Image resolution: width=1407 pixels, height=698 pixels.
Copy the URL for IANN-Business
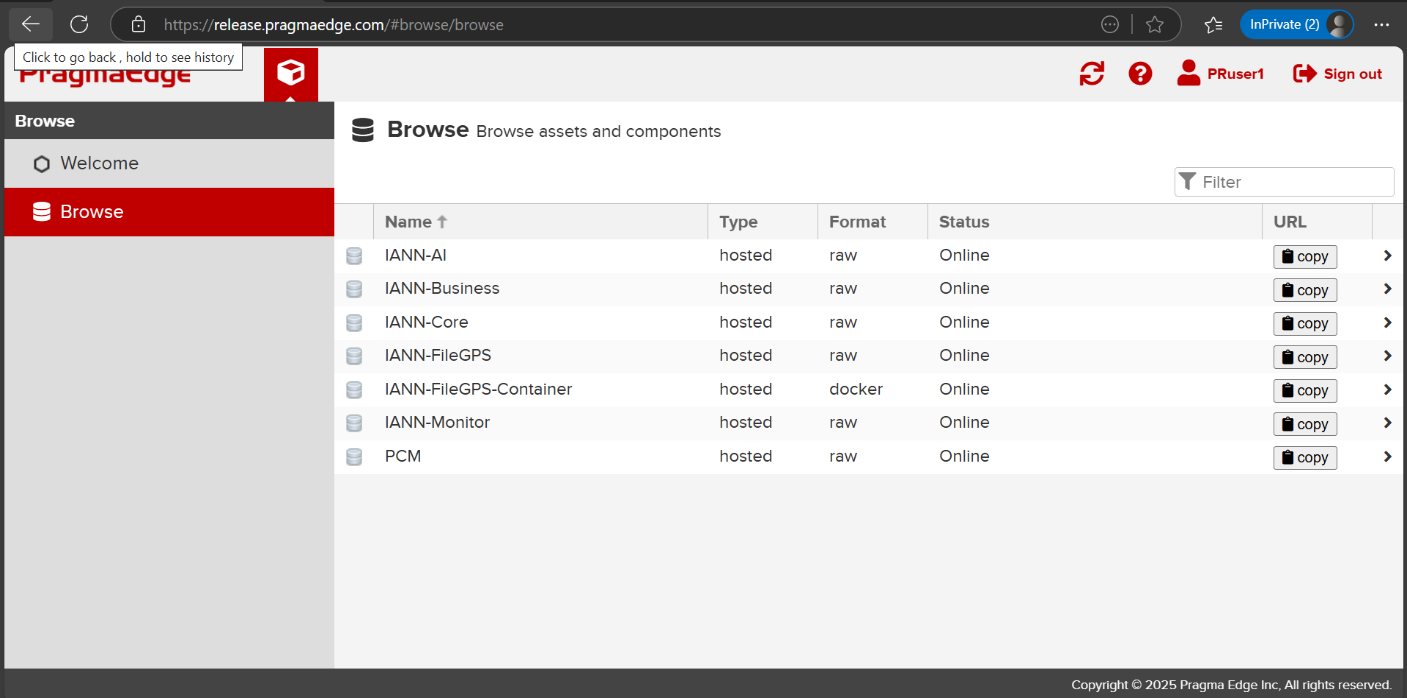pos(1305,289)
